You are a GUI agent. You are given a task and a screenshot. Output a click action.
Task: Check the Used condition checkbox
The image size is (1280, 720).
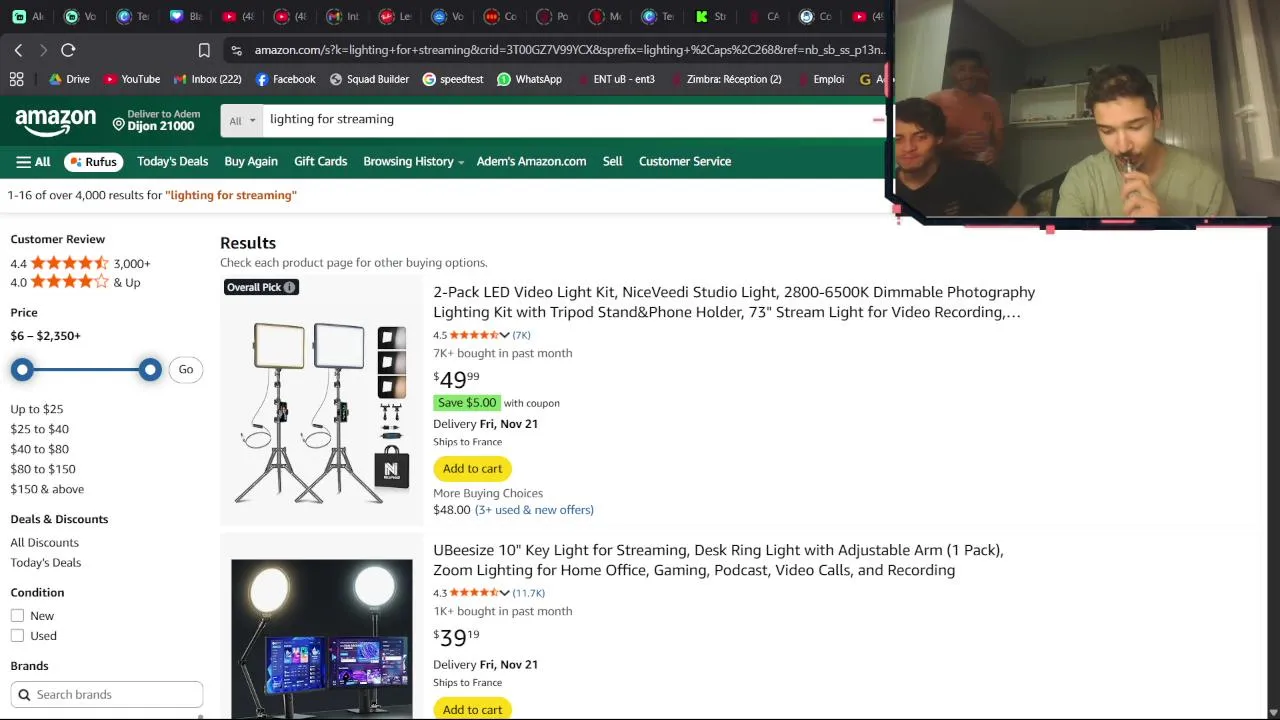tap(17, 636)
